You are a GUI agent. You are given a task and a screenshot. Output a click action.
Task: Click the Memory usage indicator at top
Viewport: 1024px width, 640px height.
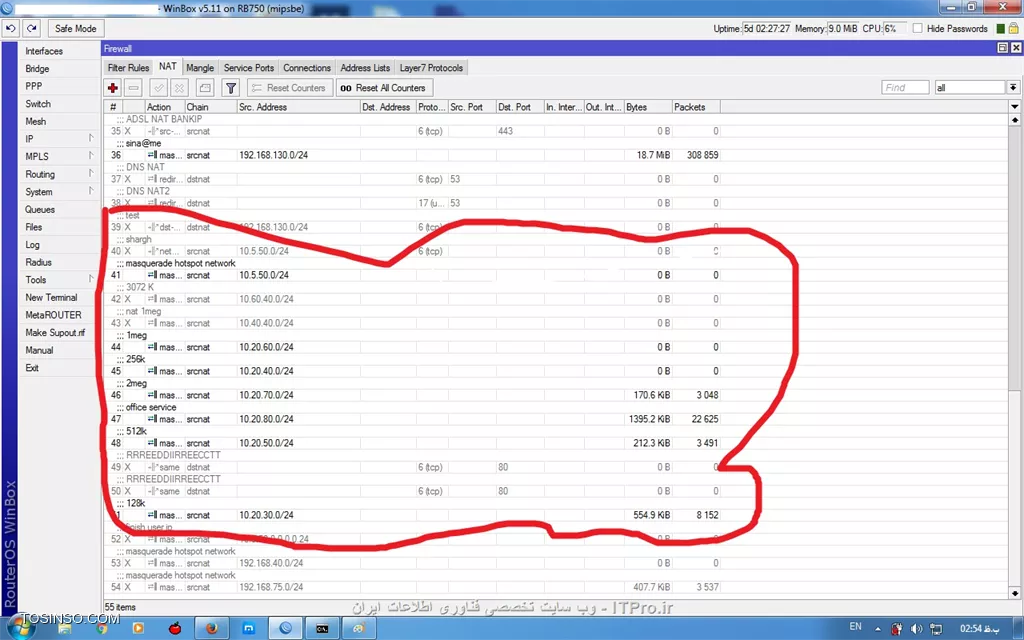coord(842,29)
